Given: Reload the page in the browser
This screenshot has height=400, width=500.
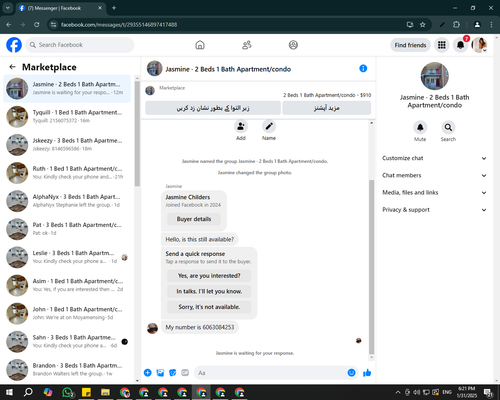Looking at the screenshot, I should 37,24.
